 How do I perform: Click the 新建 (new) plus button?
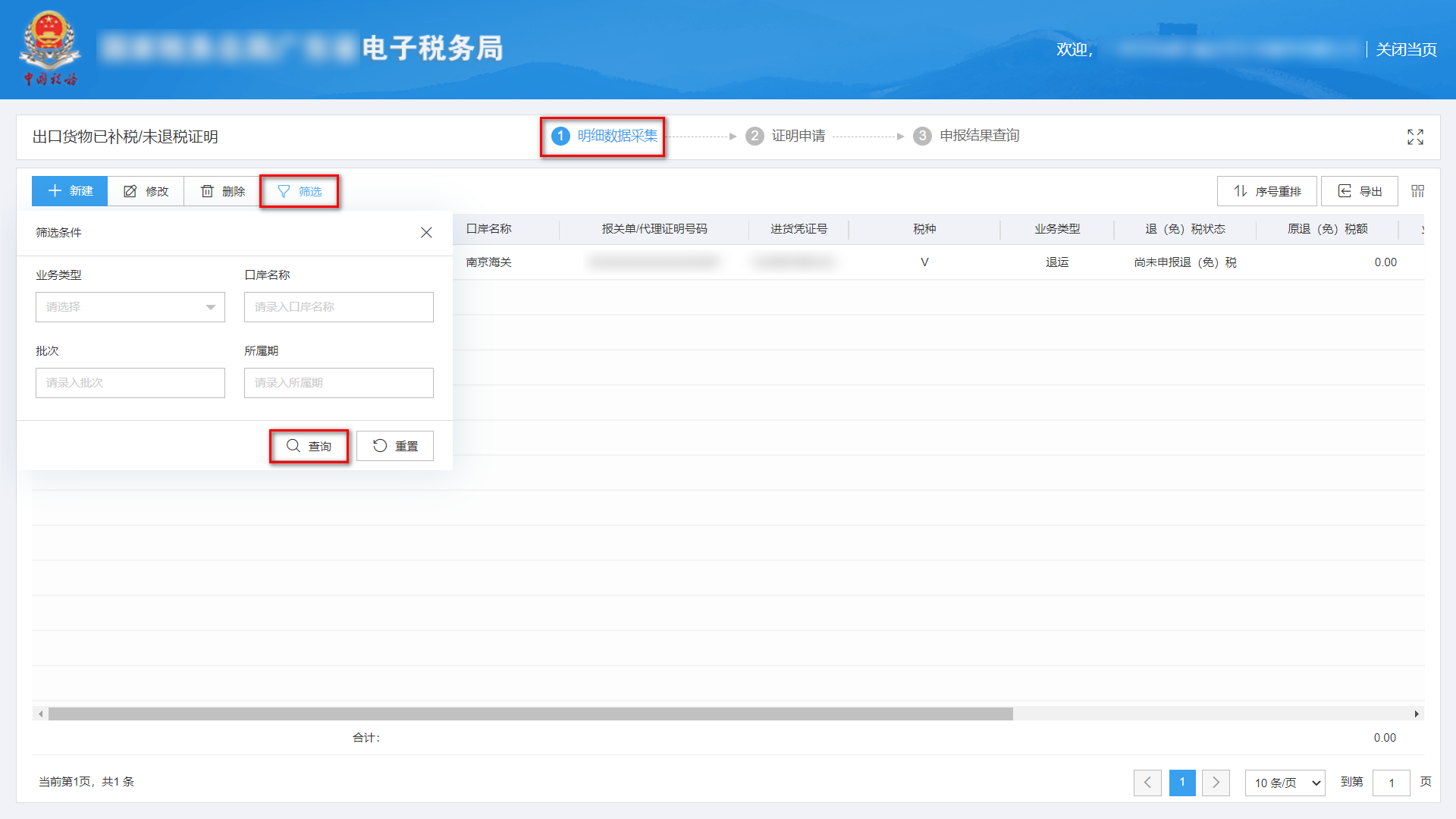tap(70, 191)
